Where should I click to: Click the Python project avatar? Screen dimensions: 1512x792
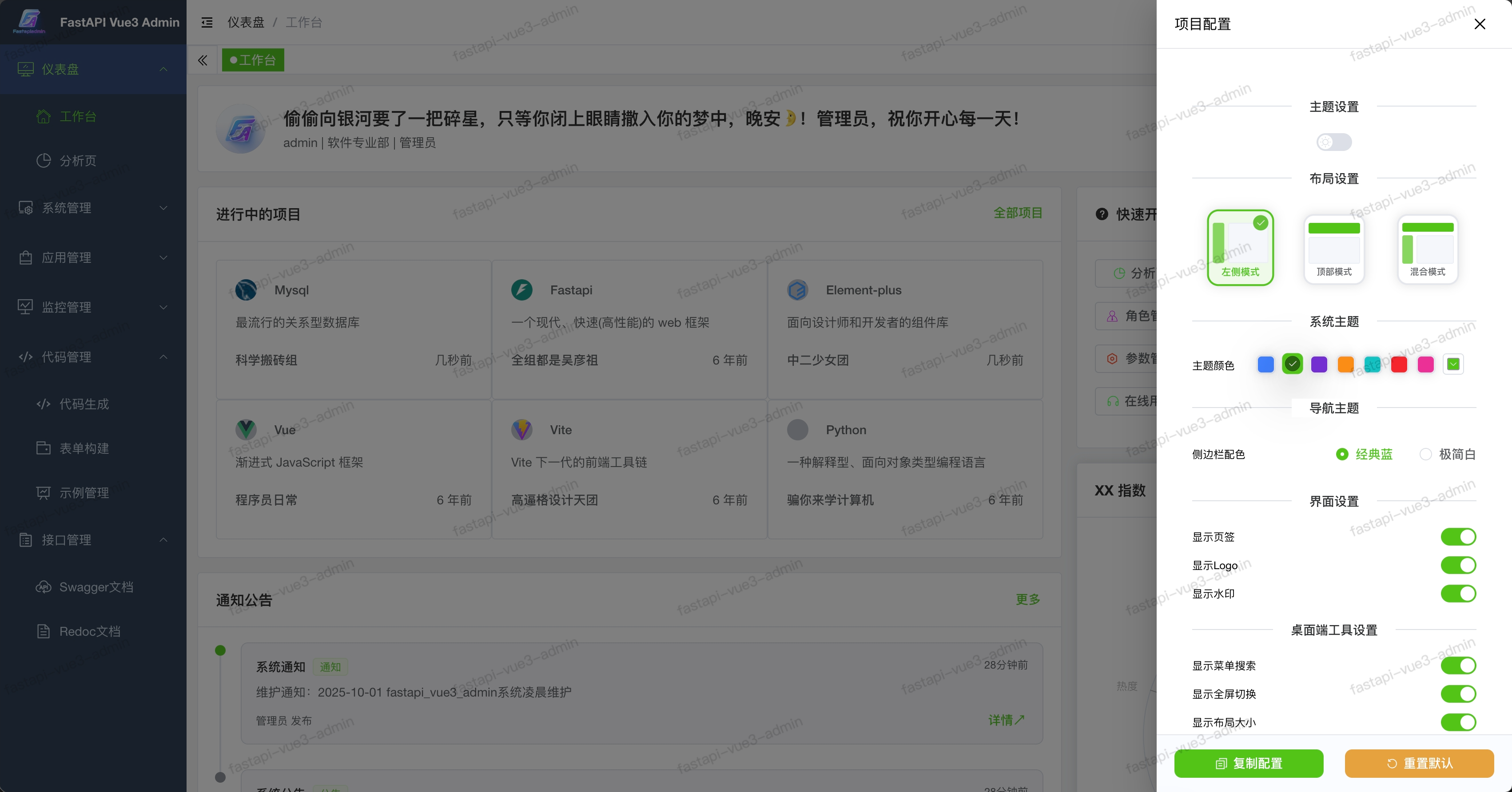(x=798, y=429)
